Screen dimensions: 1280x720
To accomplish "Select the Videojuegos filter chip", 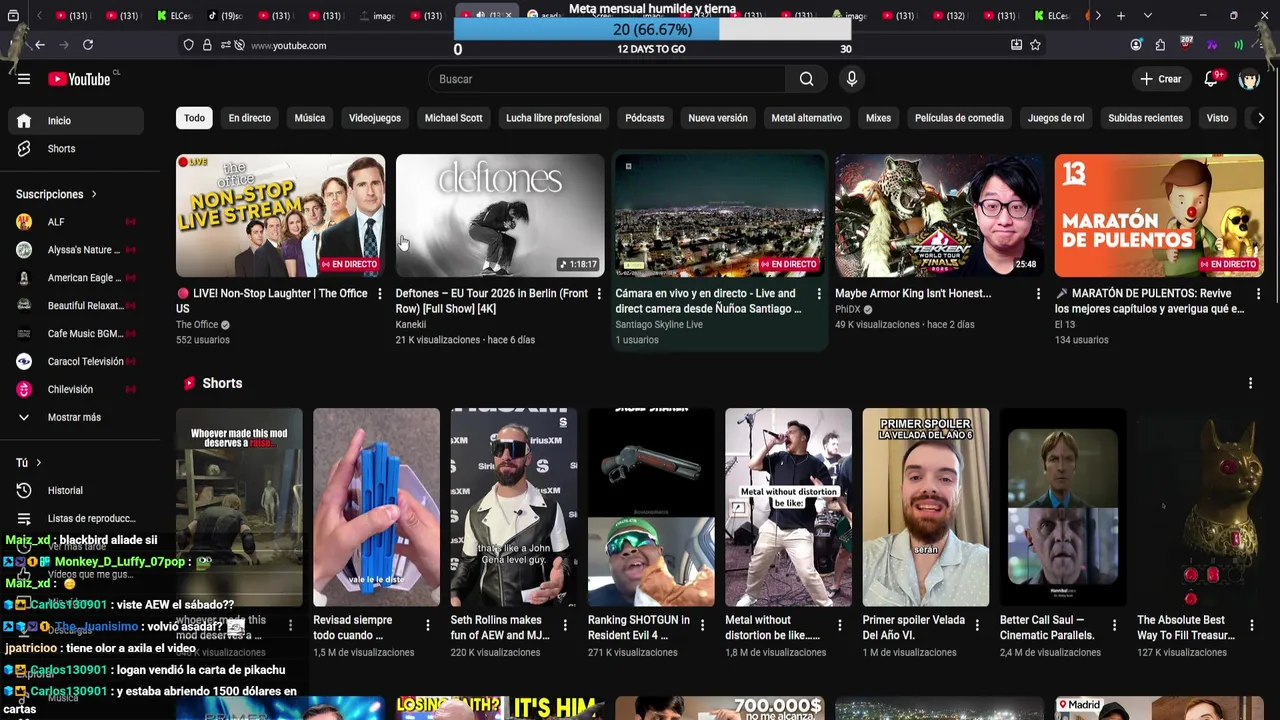I will click(374, 118).
